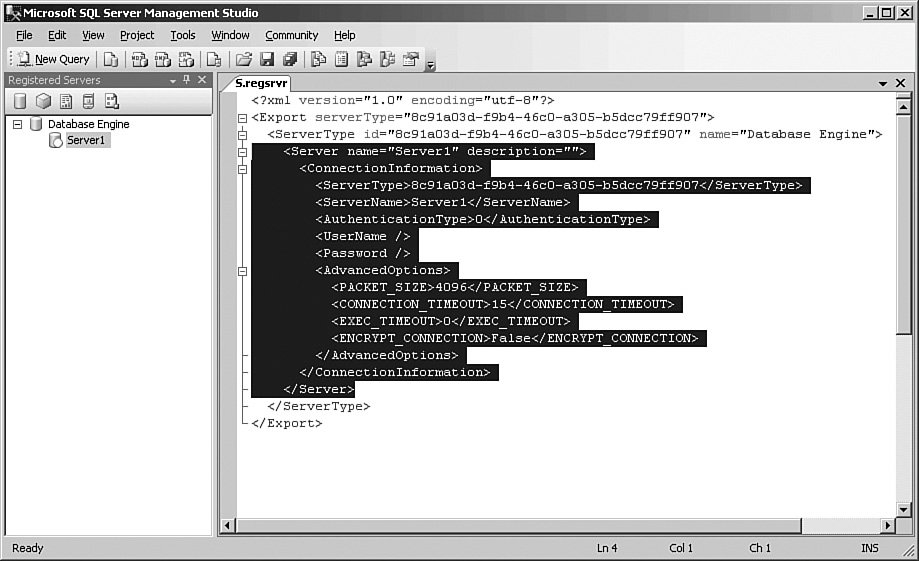Click the vertical scrollbar thumb
Image resolution: width=919 pixels, height=561 pixels.
pyautogui.click(x=903, y=224)
